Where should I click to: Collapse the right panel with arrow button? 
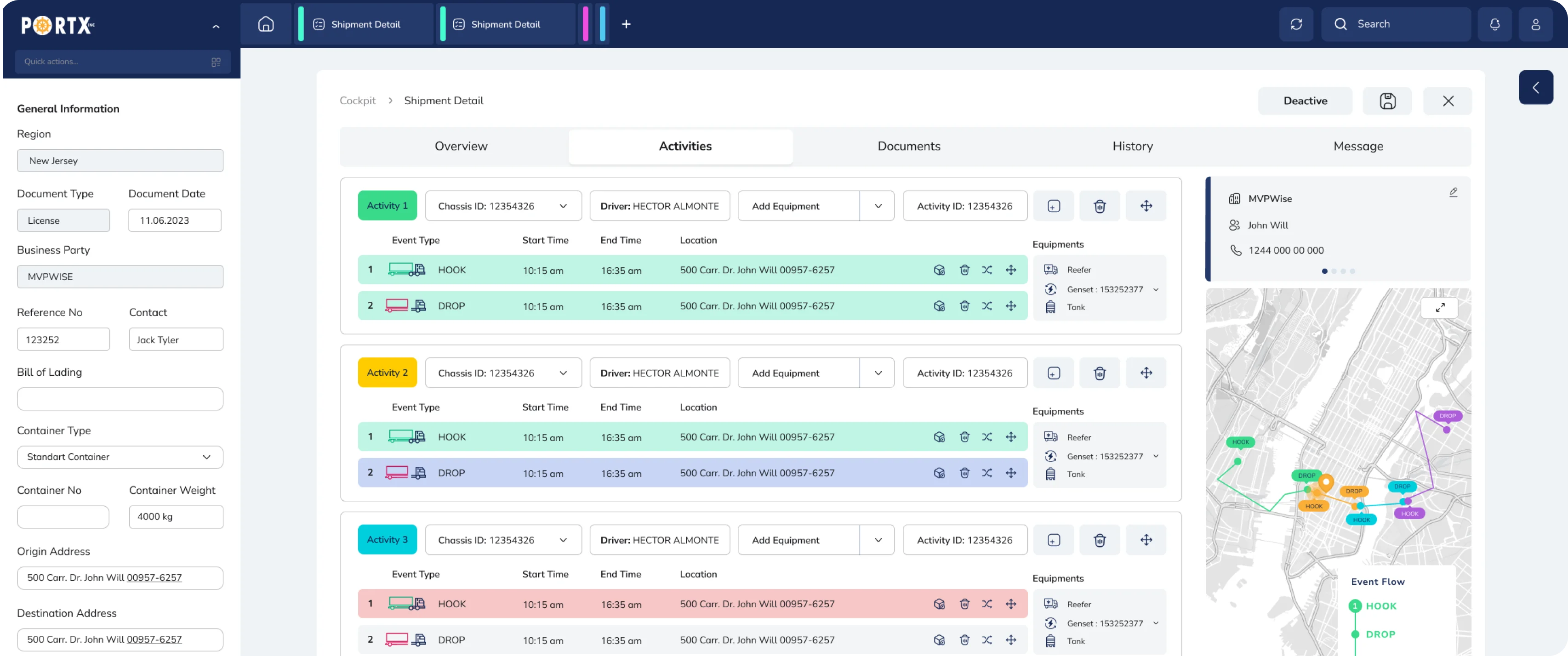[1536, 88]
